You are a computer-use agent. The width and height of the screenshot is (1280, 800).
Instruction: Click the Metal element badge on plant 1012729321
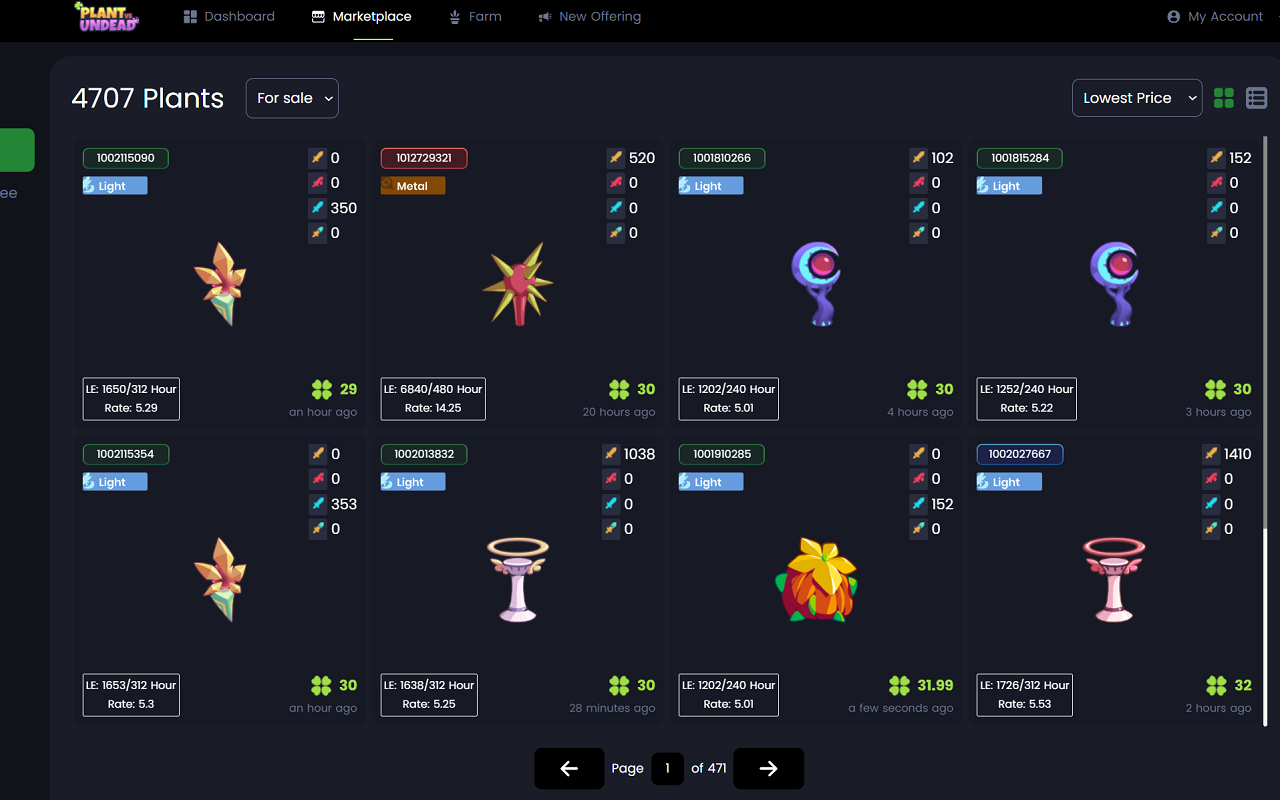click(413, 186)
